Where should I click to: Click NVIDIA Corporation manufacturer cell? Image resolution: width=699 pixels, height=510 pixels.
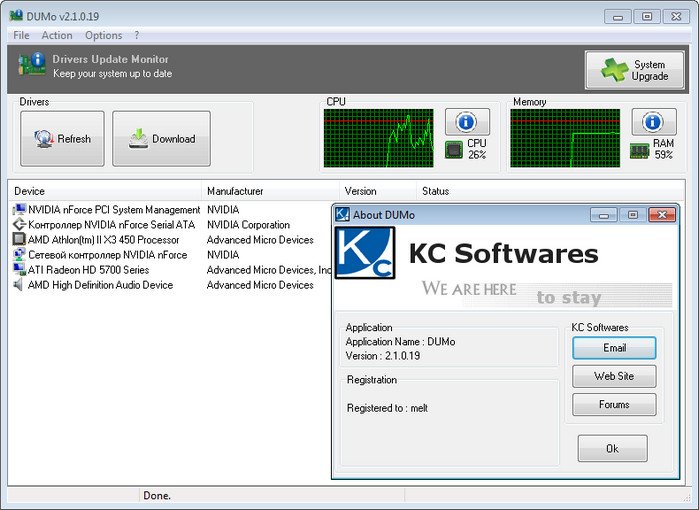(248, 225)
